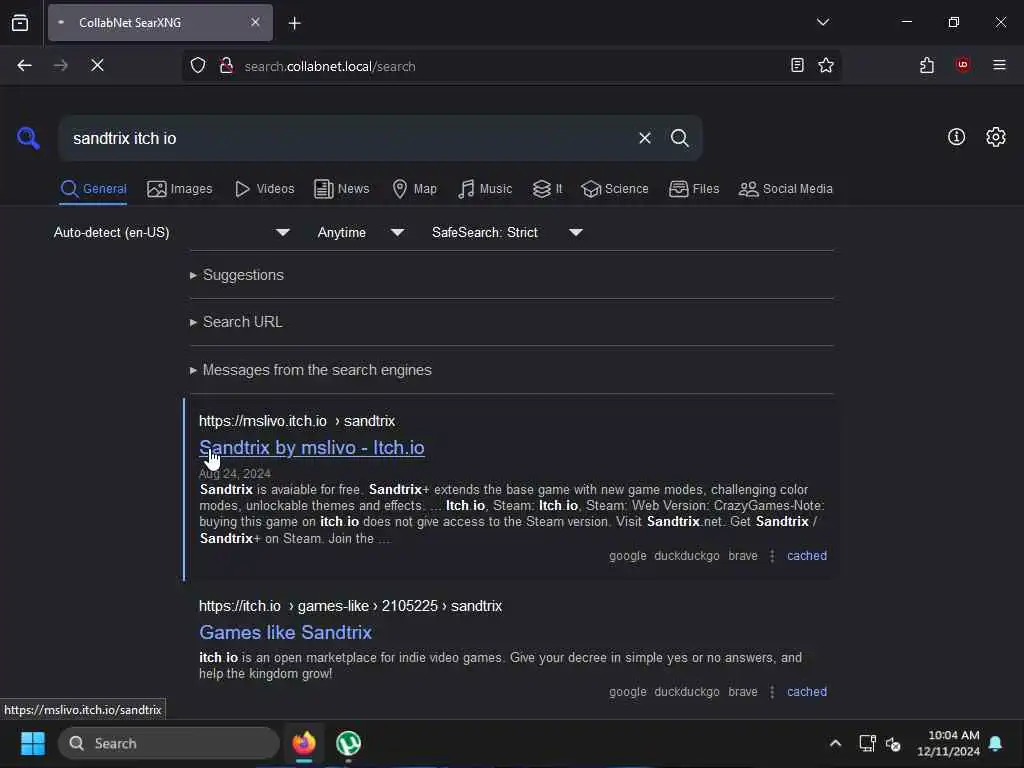Viewport: 1024px width, 768px height.
Task: Open tracking protection shield icon
Action: coord(198,65)
